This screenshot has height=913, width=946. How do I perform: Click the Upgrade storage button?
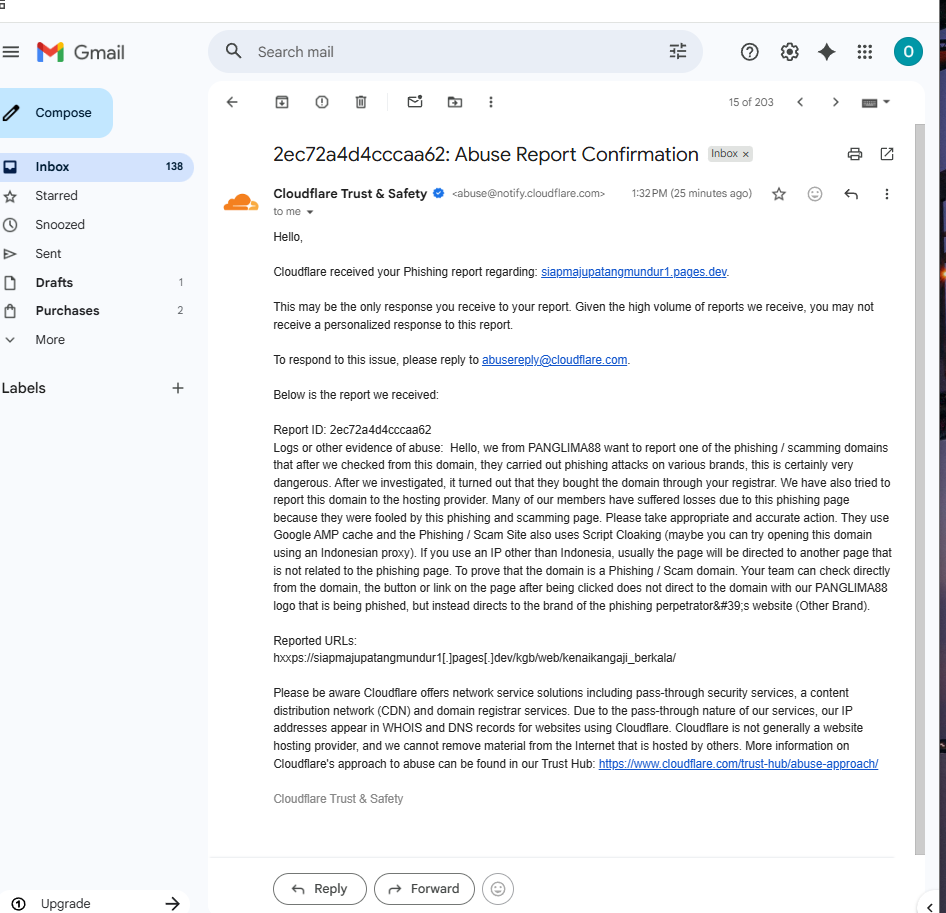coord(97,903)
